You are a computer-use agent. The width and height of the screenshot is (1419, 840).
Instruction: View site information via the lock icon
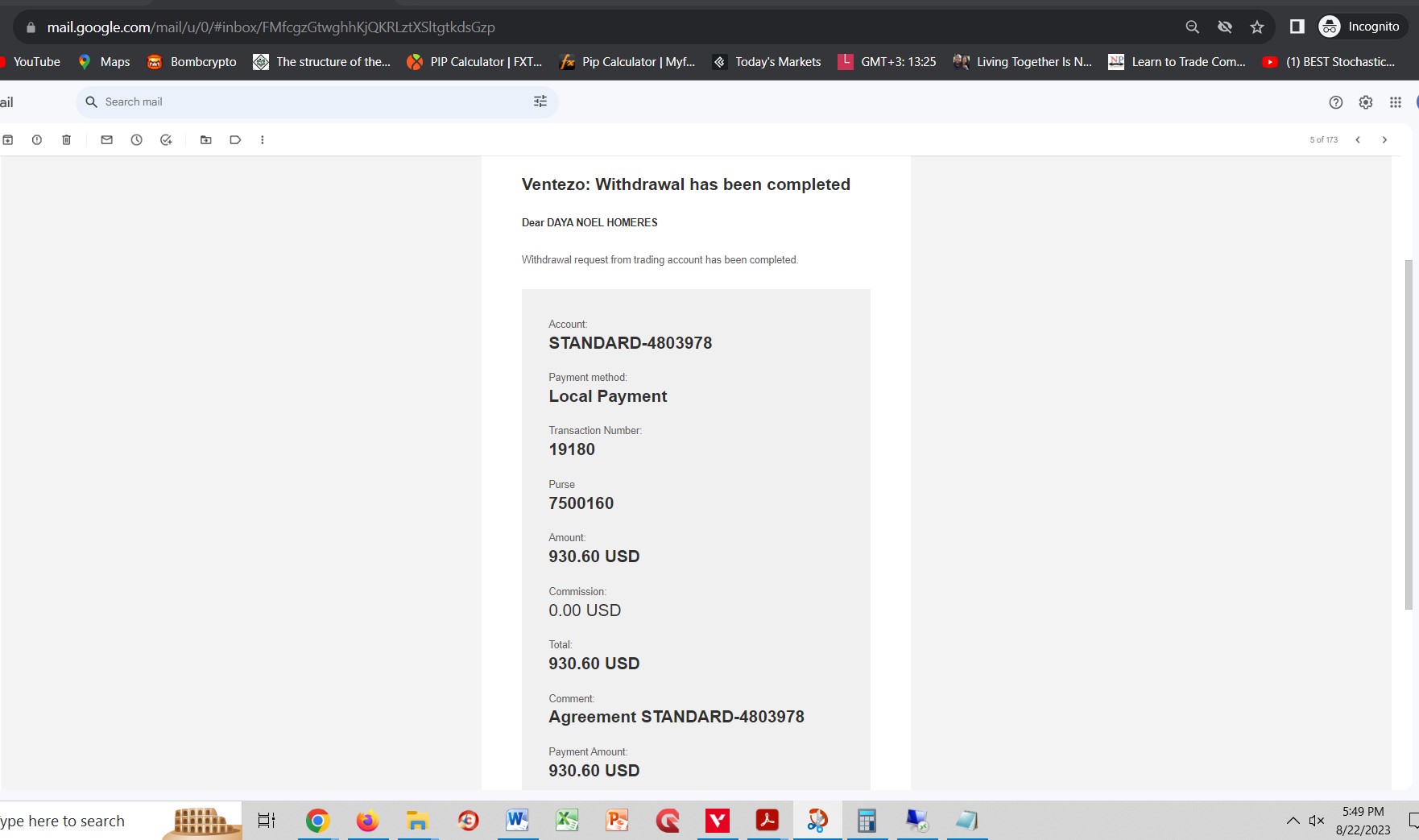(31, 27)
